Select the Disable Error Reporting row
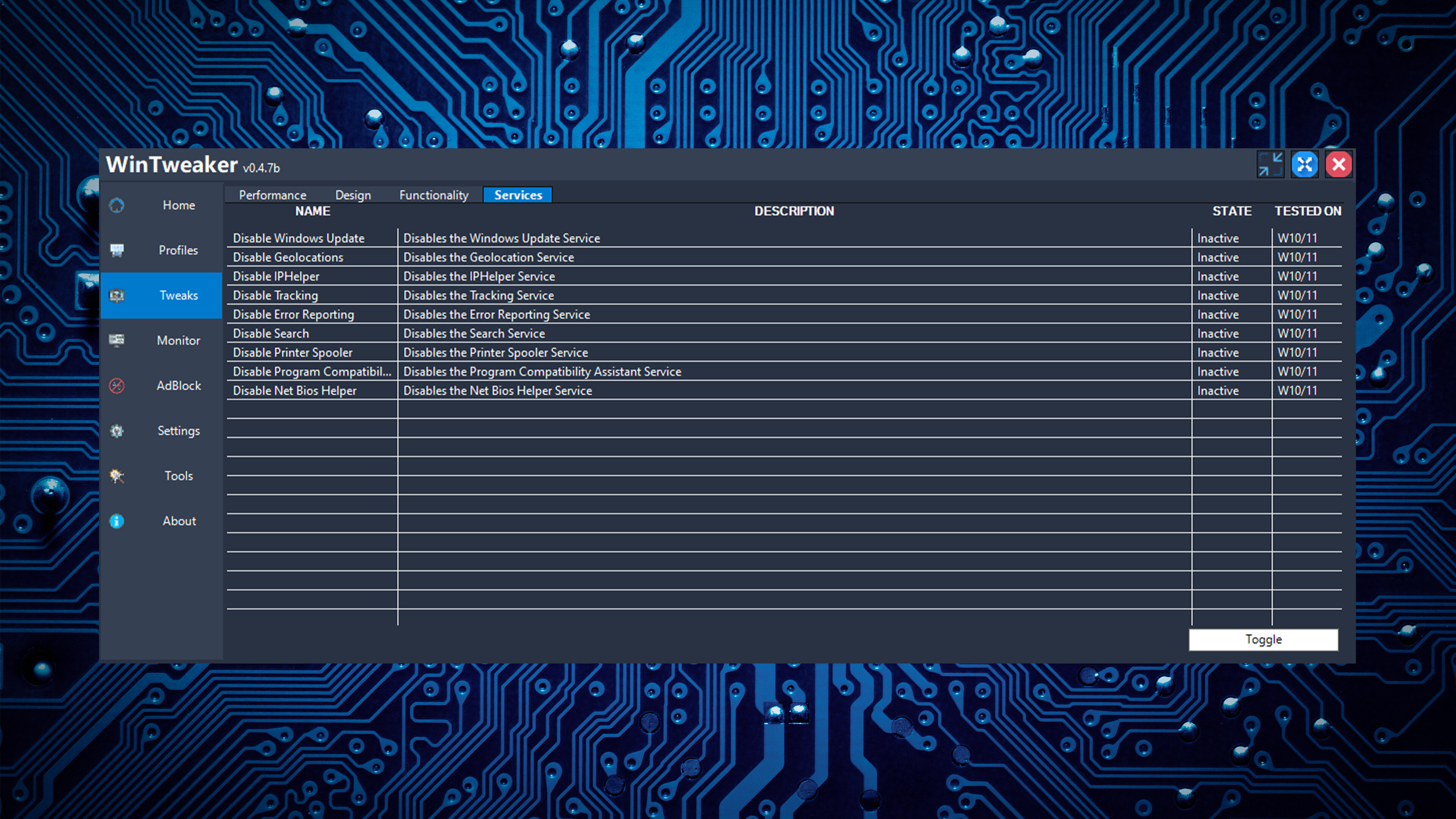The width and height of the screenshot is (1456, 819). pos(293,314)
